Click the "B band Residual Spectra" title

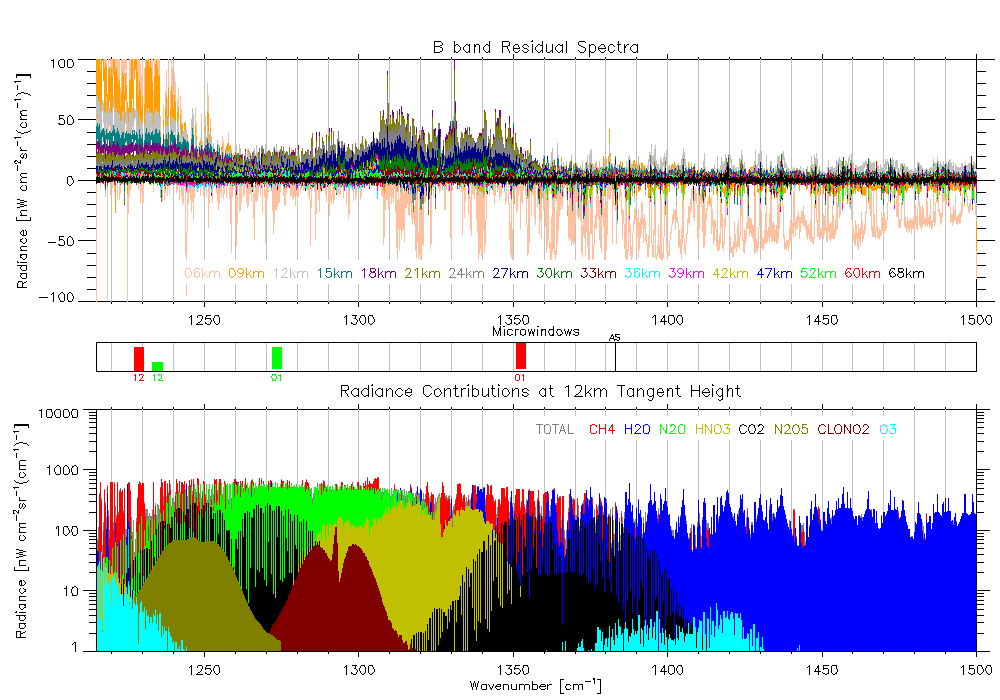coord(535,47)
